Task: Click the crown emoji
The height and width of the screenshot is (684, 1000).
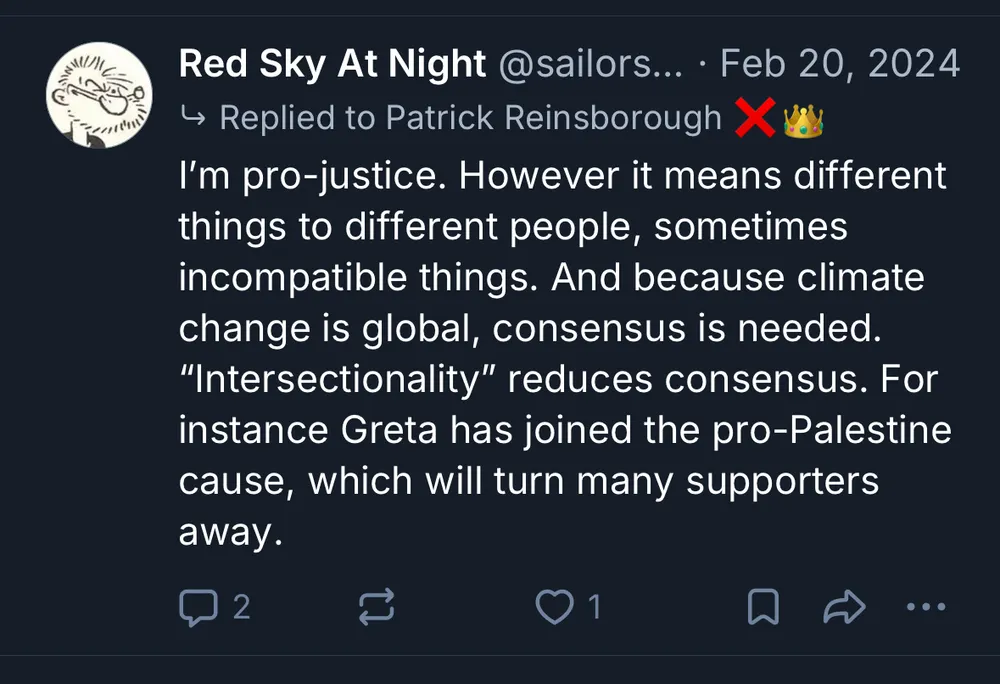Action: click(x=803, y=119)
